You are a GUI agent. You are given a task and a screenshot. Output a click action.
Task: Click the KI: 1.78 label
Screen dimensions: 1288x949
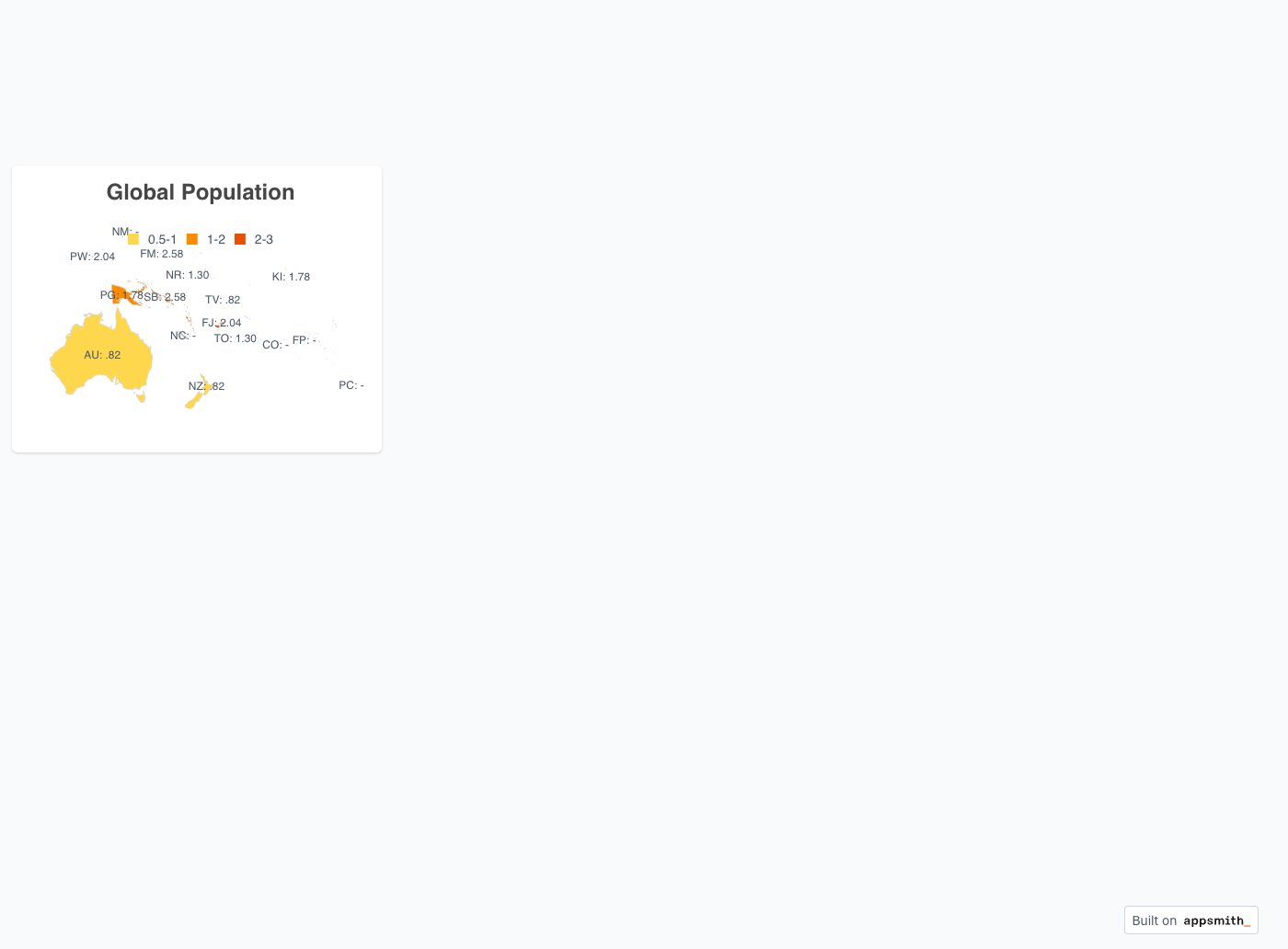click(x=291, y=277)
